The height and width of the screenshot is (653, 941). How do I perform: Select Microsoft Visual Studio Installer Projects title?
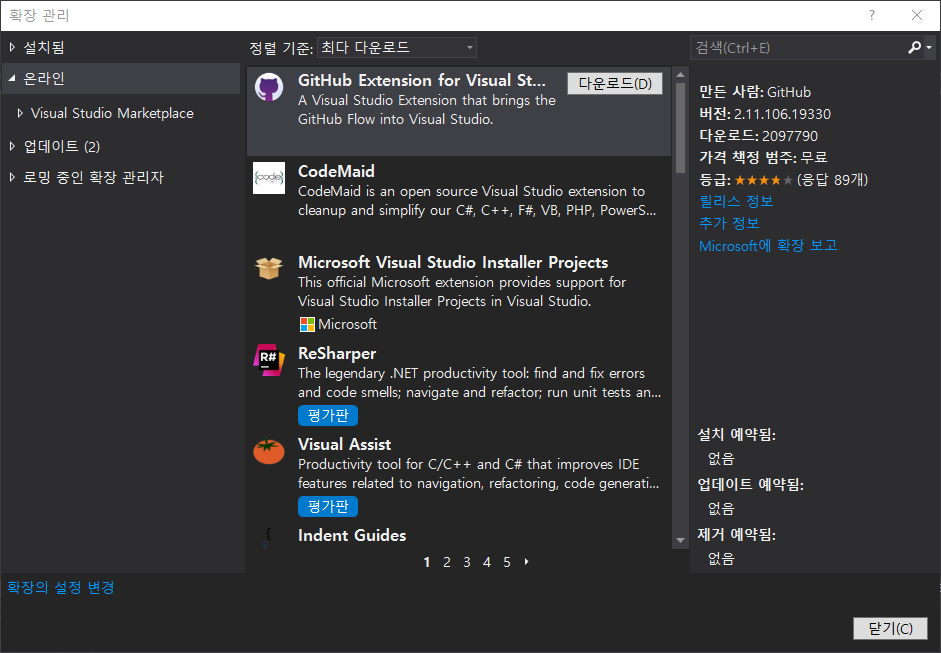[x=453, y=262]
